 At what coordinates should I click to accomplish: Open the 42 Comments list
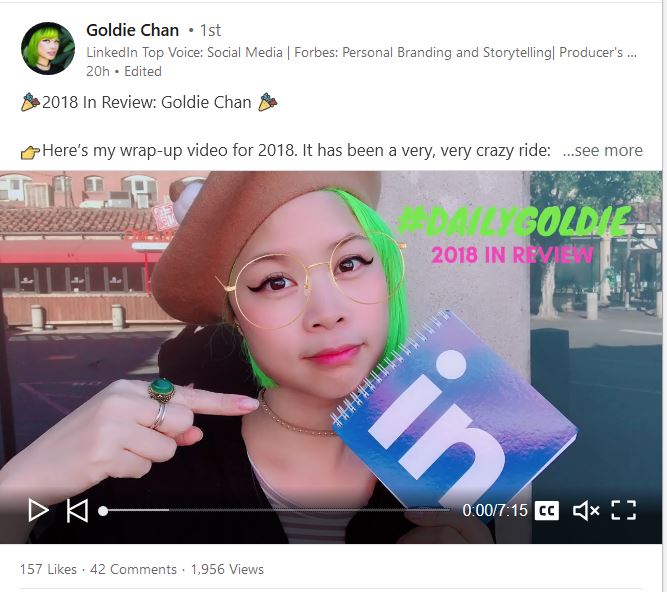point(133,569)
